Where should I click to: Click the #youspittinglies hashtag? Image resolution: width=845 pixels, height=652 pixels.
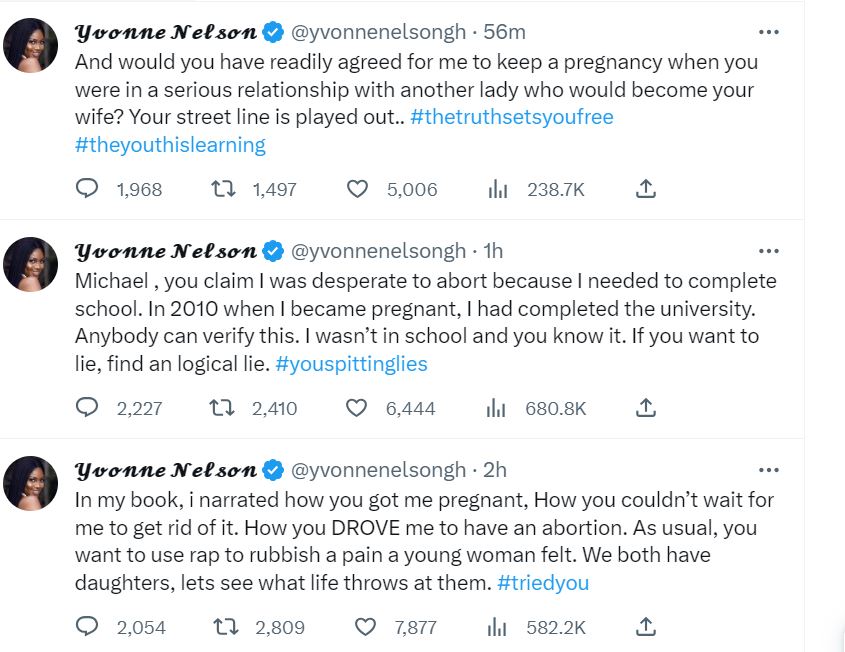tap(351, 364)
